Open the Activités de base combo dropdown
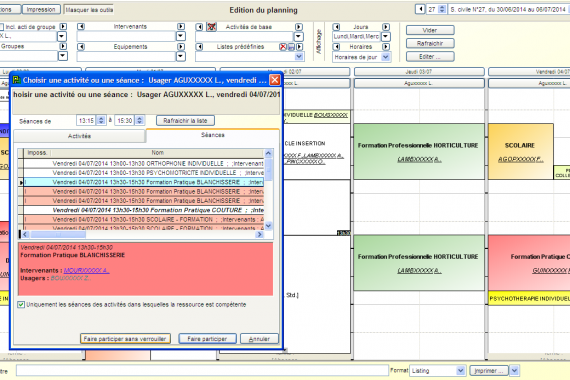Viewport: 570px width, 380px height. pyautogui.click(x=298, y=36)
